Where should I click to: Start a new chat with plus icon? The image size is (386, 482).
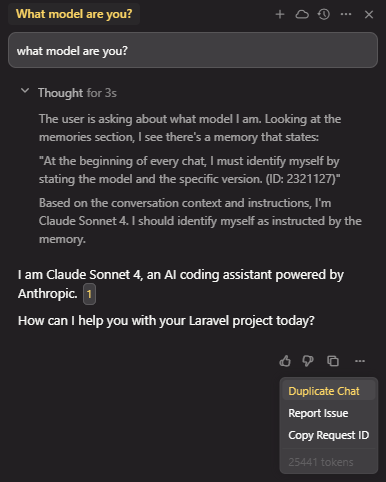[280, 14]
